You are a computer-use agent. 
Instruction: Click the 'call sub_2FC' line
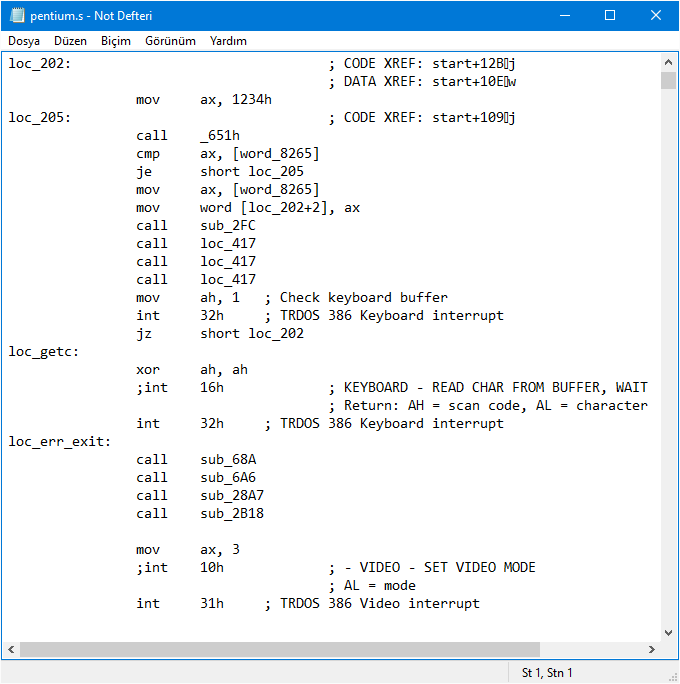point(196,226)
